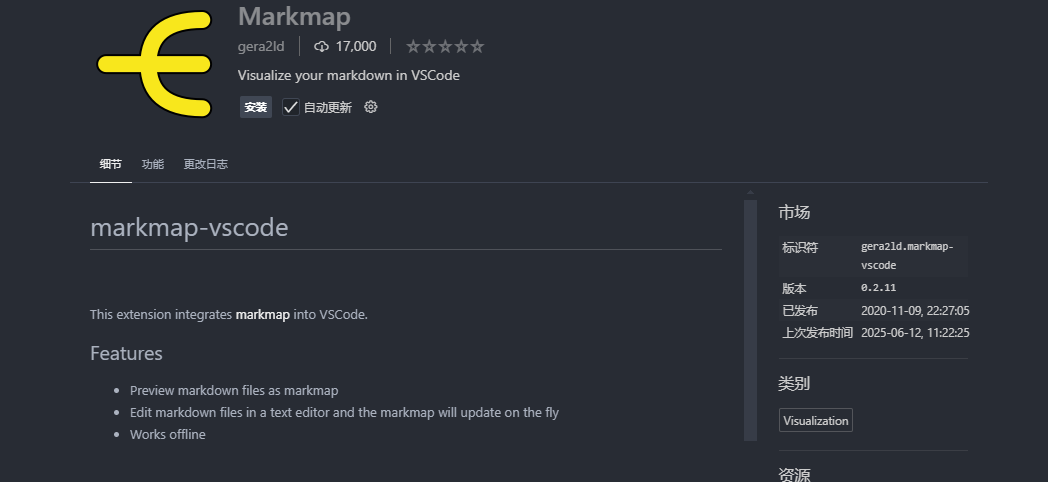Viewport: 1048px width, 482px height.
Task: Switch to the 细节 details tab
Action: (111, 164)
